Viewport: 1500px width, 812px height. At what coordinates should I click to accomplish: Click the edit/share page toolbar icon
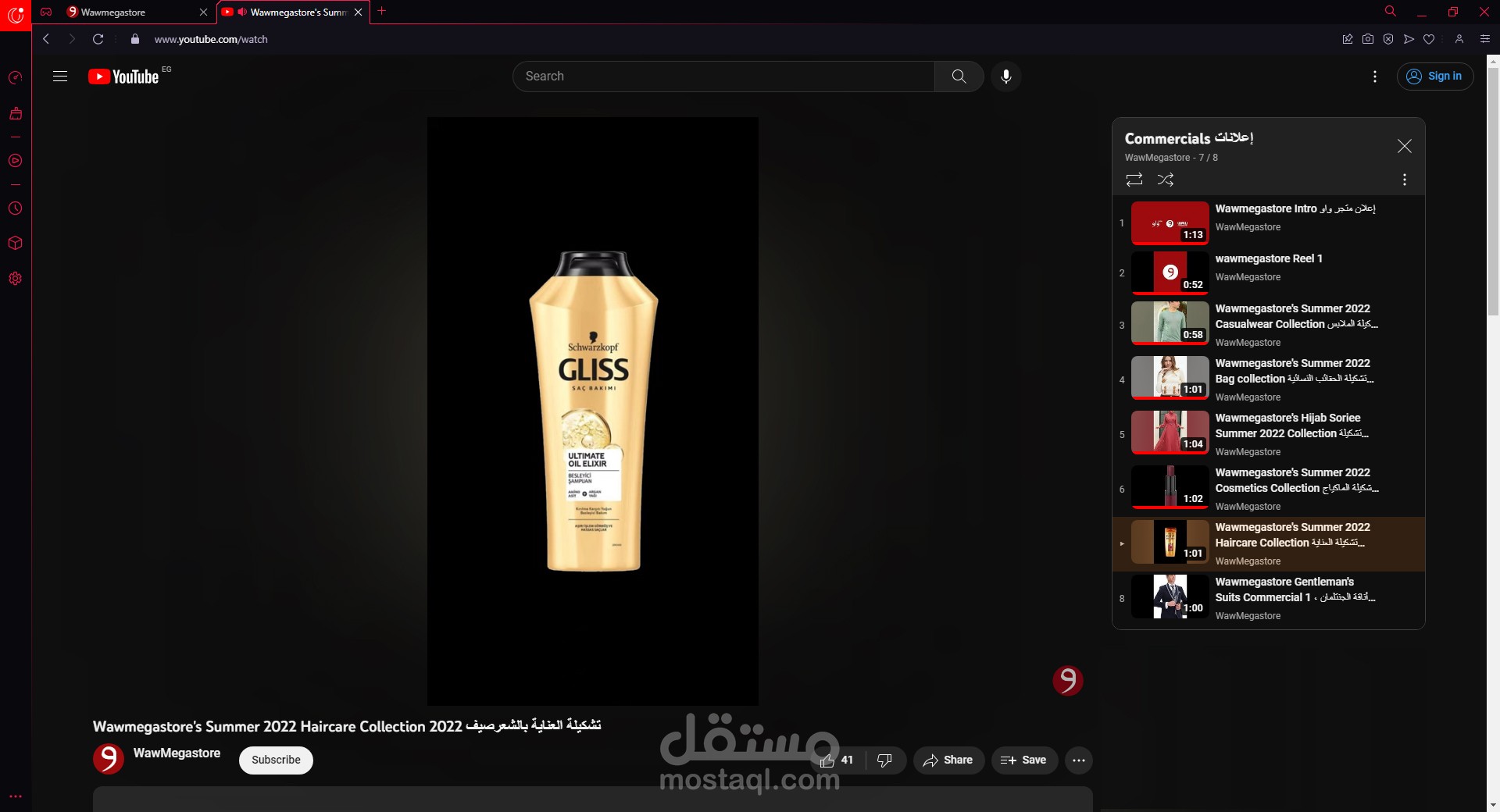(x=1348, y=39)
